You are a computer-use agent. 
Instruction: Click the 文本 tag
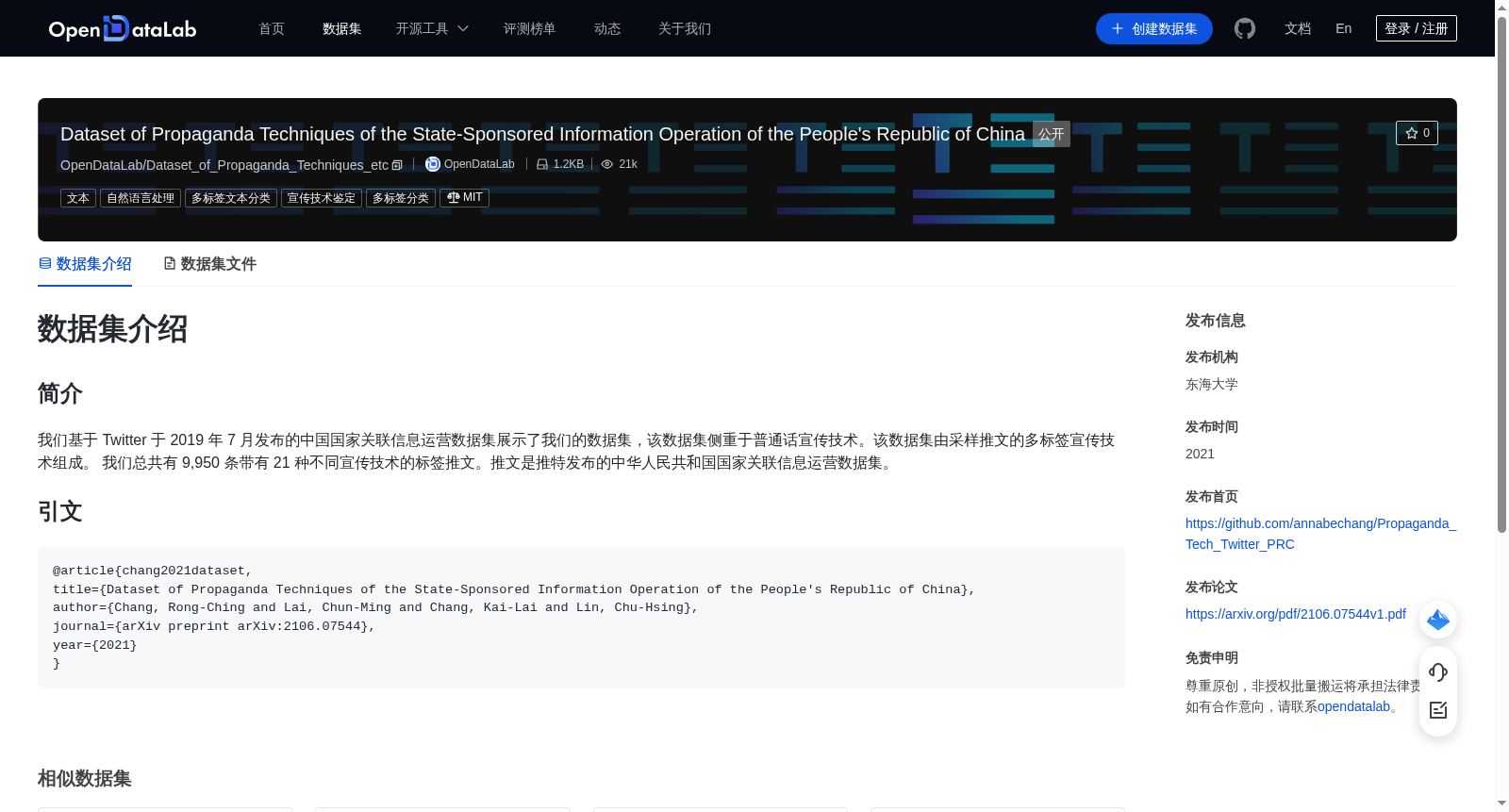click(78, 198)
